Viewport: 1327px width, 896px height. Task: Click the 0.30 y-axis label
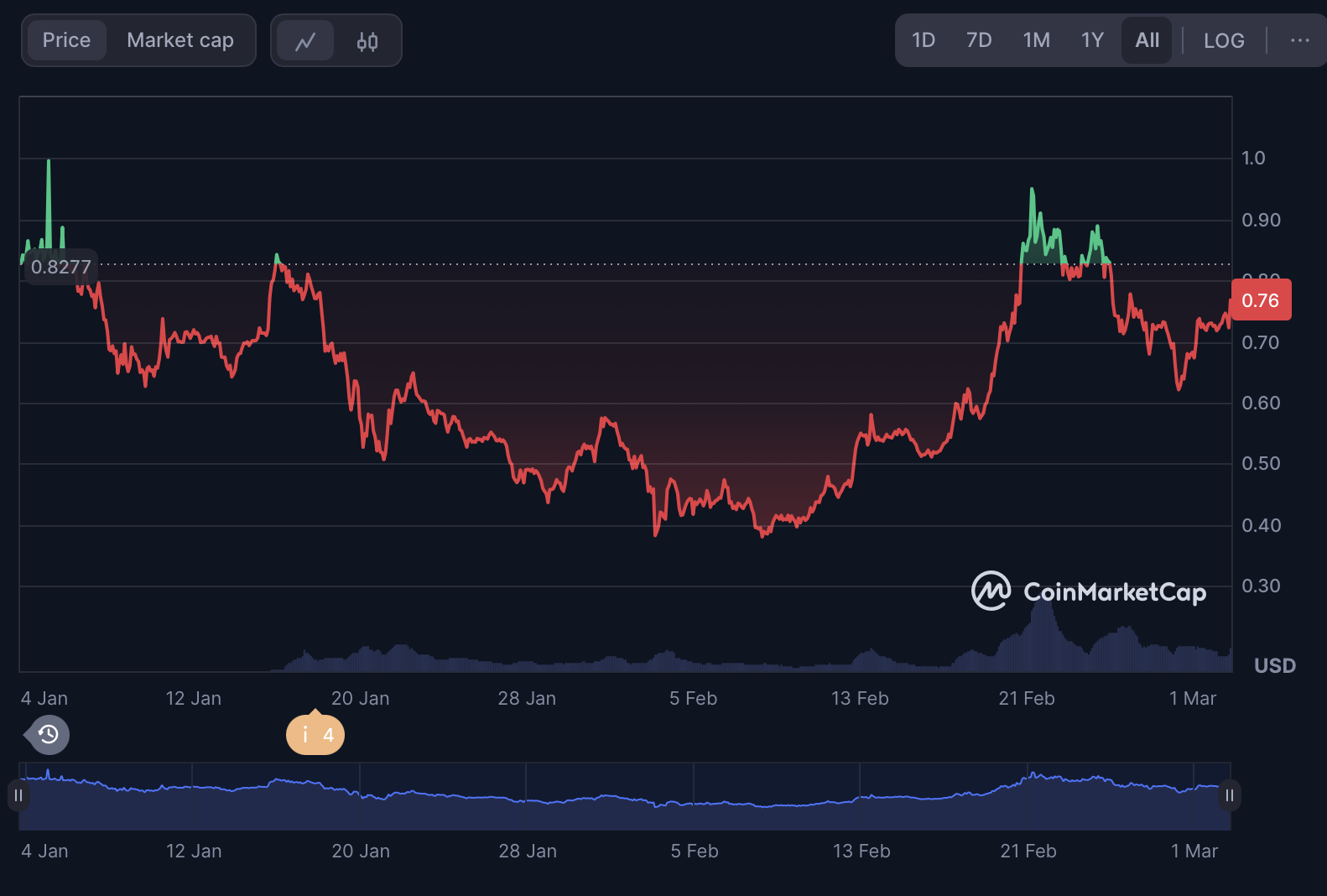tap(1261, 586)
